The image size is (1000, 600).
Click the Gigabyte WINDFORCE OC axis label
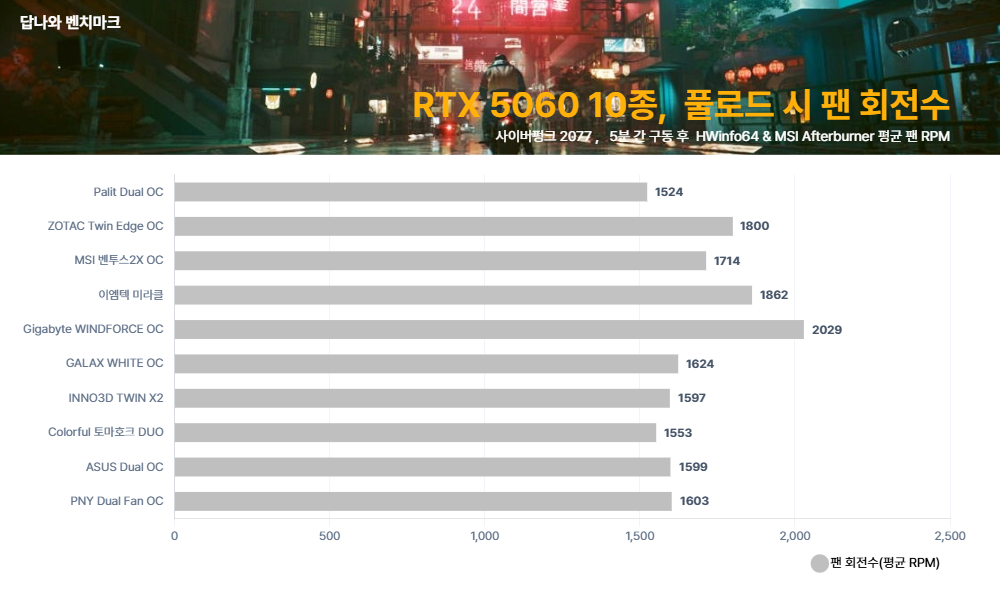pyautogui.click(x=93, y=329)
